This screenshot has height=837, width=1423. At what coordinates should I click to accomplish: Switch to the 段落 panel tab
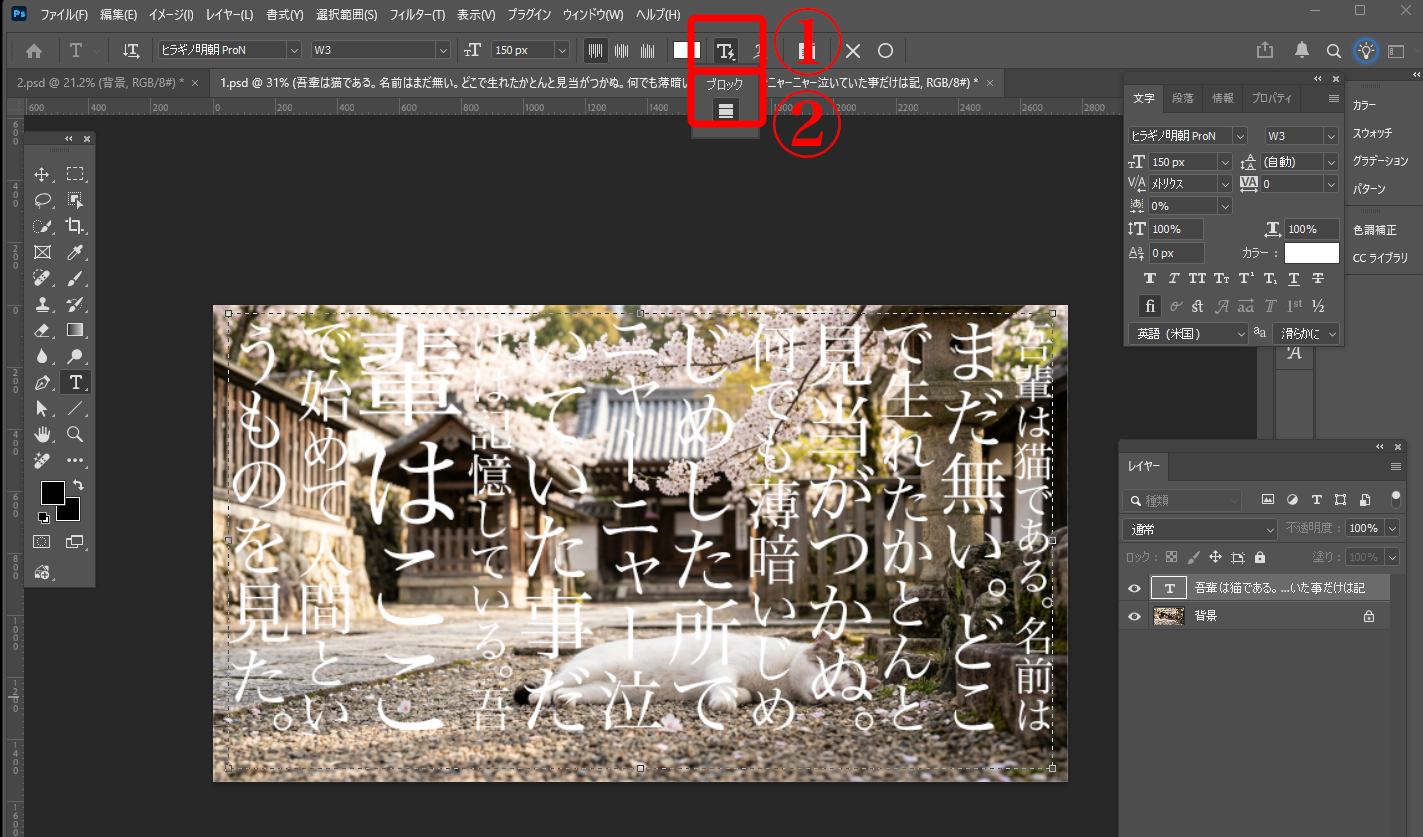(x=1181, y=98)
